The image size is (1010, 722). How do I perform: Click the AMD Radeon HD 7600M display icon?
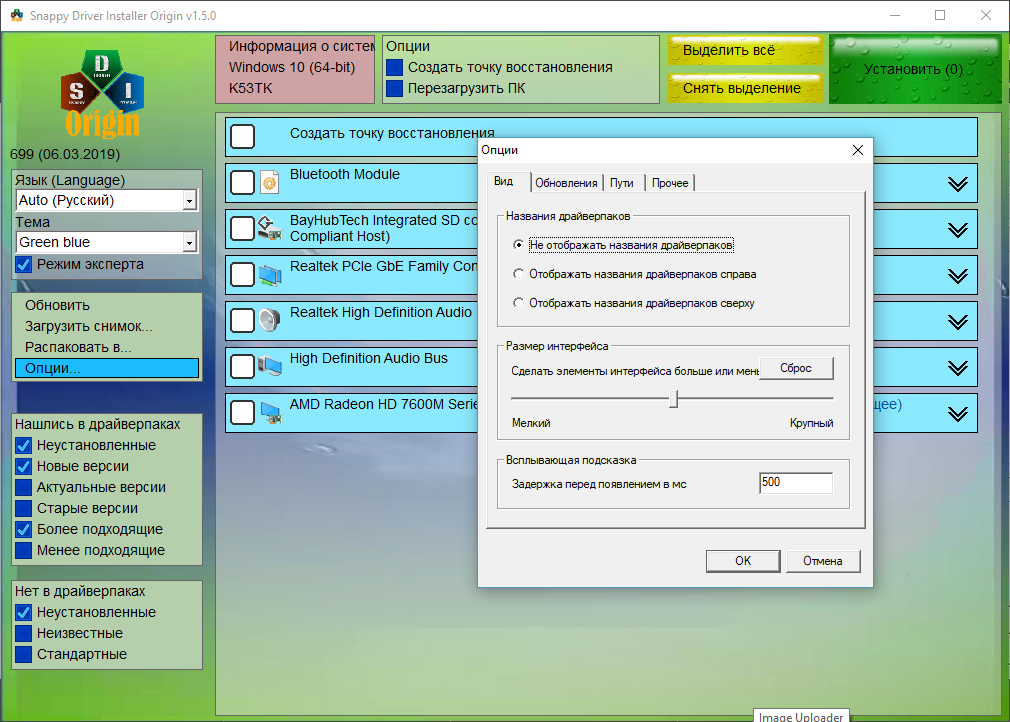pos(270,412)
